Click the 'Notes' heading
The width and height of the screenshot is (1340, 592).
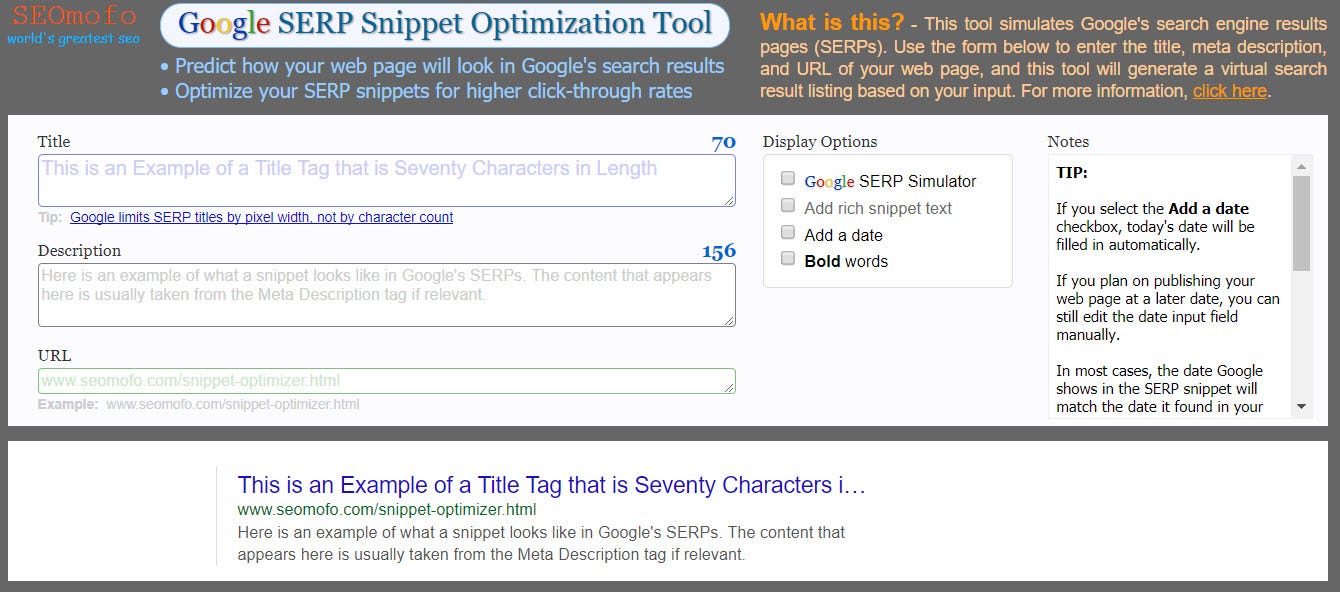[x=1068, y=142]
